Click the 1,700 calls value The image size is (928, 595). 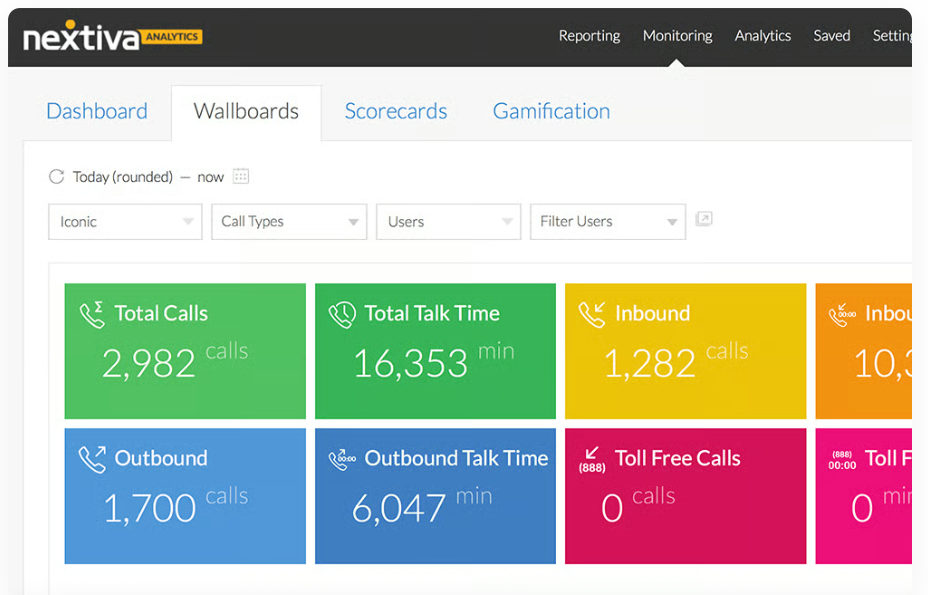click(176, 506)
